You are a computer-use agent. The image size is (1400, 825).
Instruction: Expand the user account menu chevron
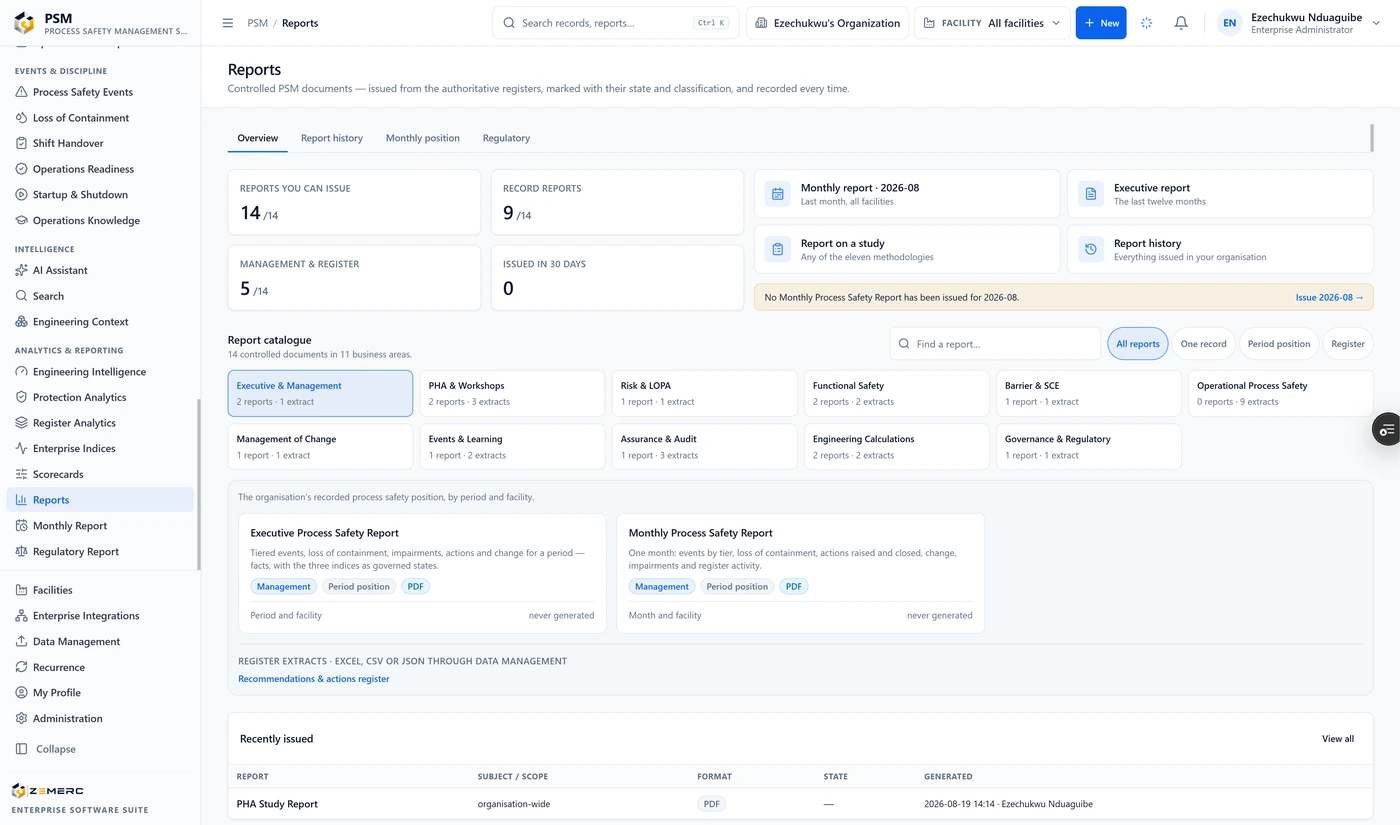[1376, 23]
